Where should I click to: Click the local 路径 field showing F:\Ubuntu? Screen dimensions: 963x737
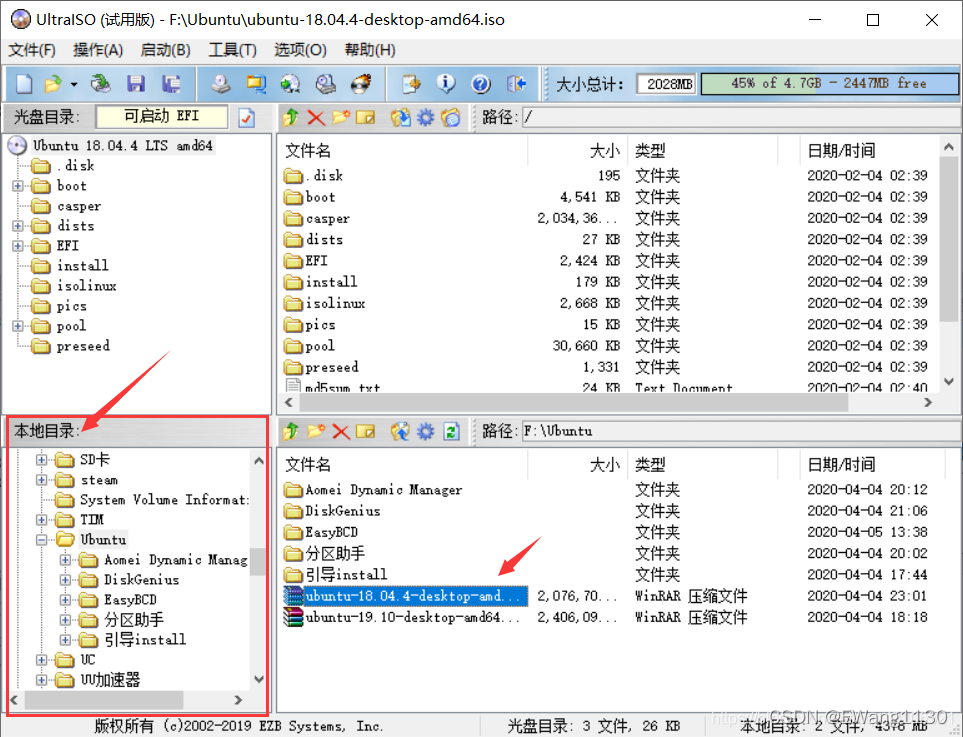pyautogui.click(x=741, y=431)
